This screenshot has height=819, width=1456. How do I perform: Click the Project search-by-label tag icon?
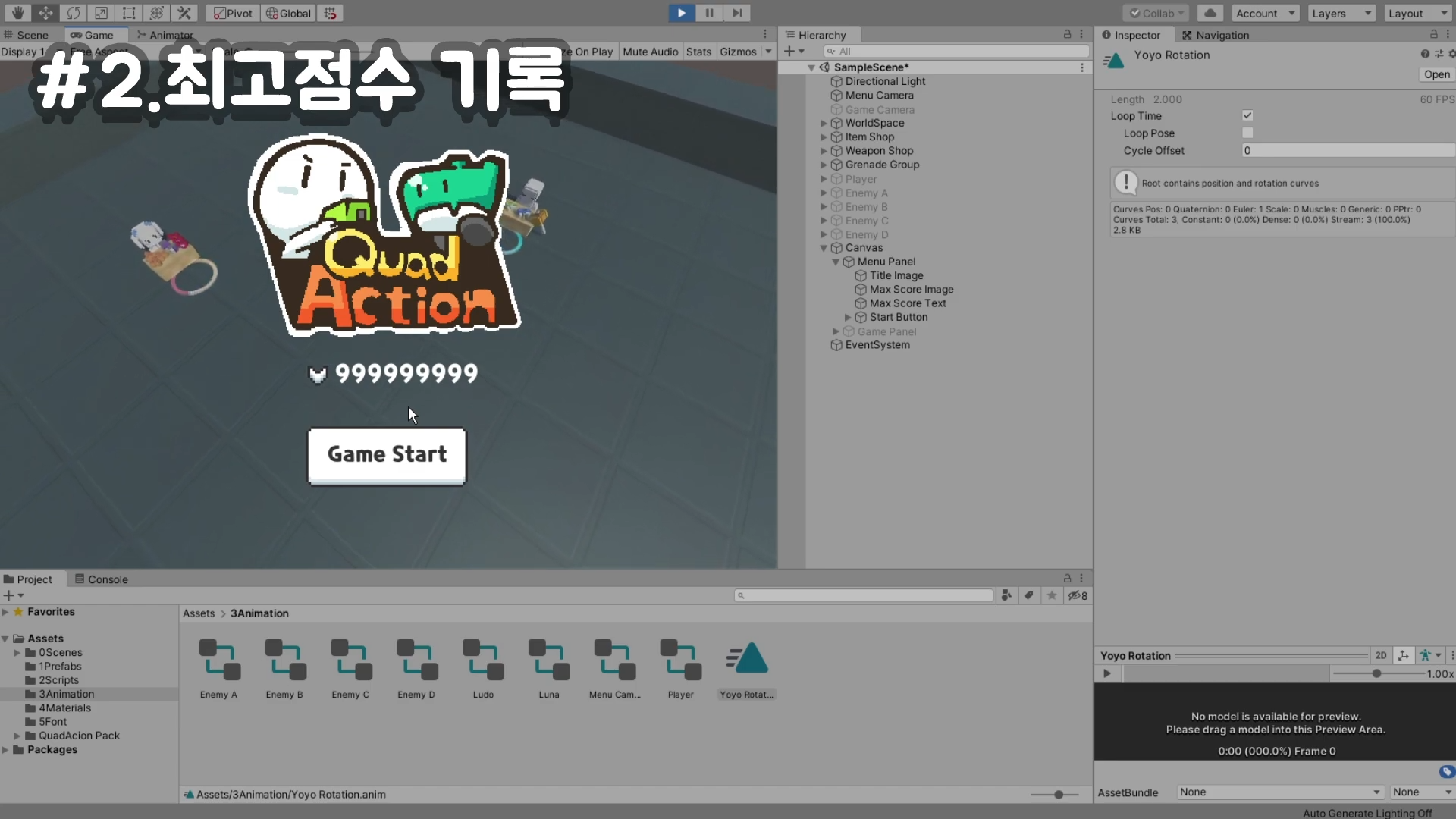(x=1029, y=595)
